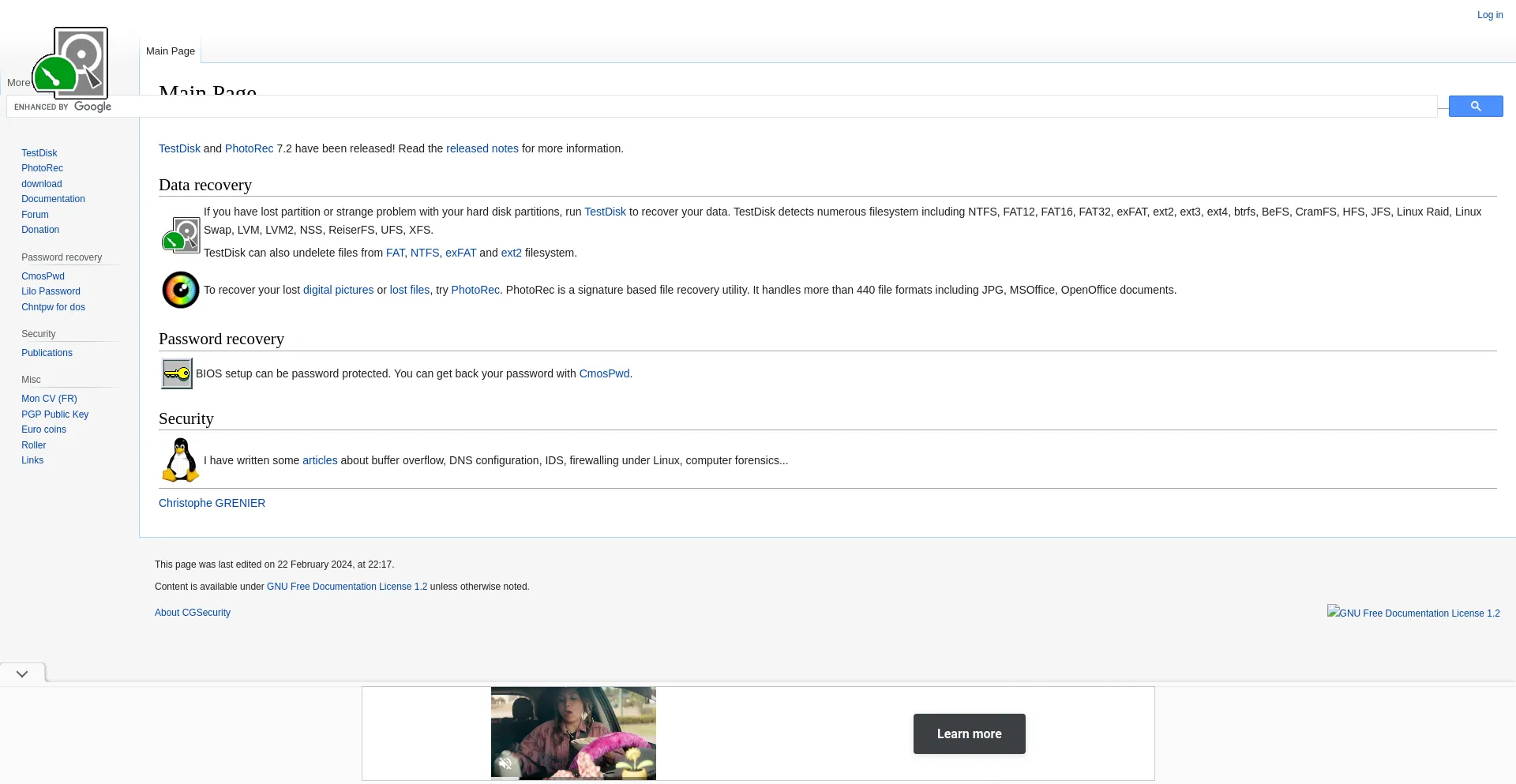Open Lilo Password sidebar link
Screen dimensions: 1516x784
click(51, 291)
